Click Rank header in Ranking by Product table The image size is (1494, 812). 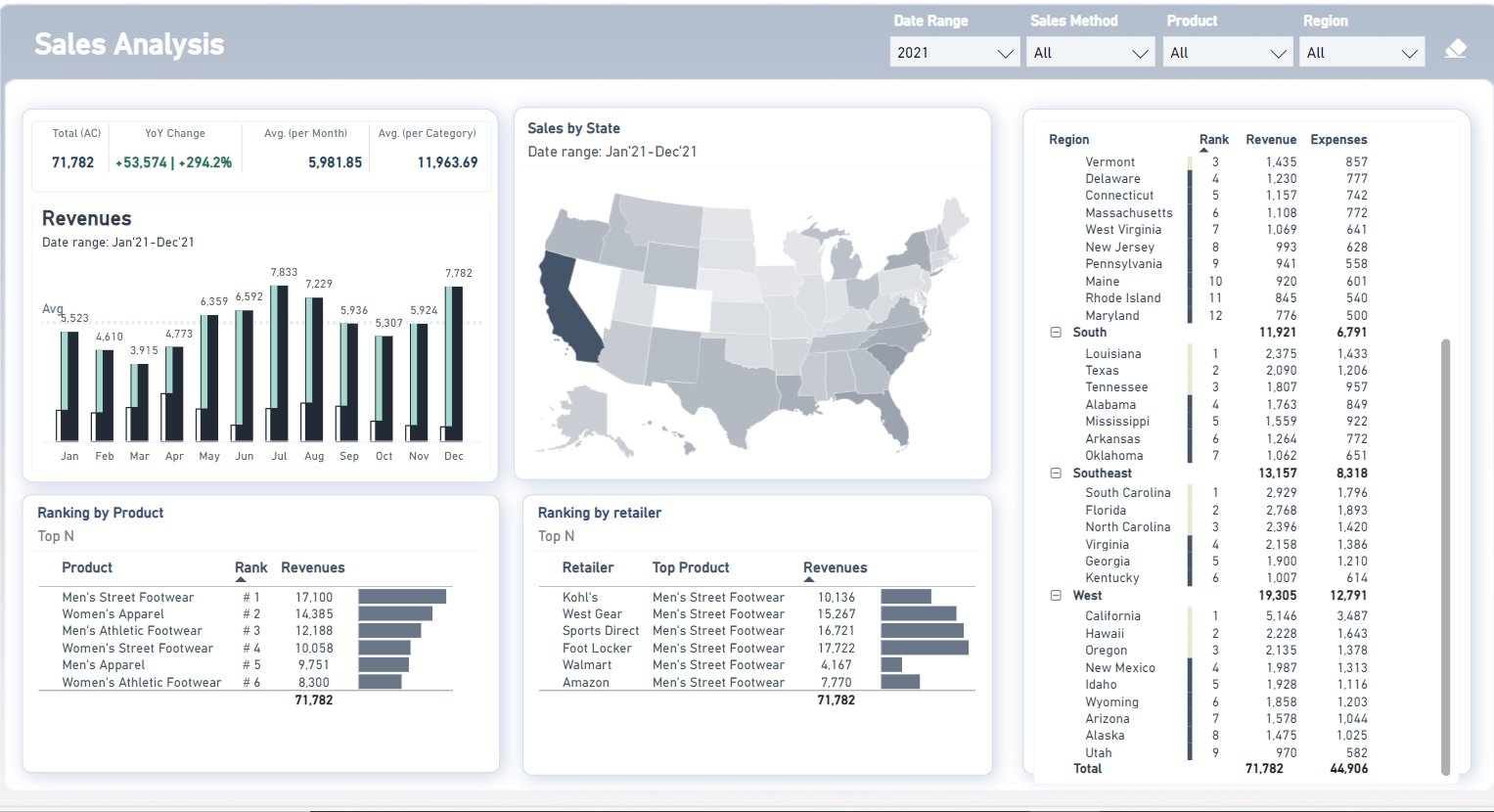coord(250,567)
